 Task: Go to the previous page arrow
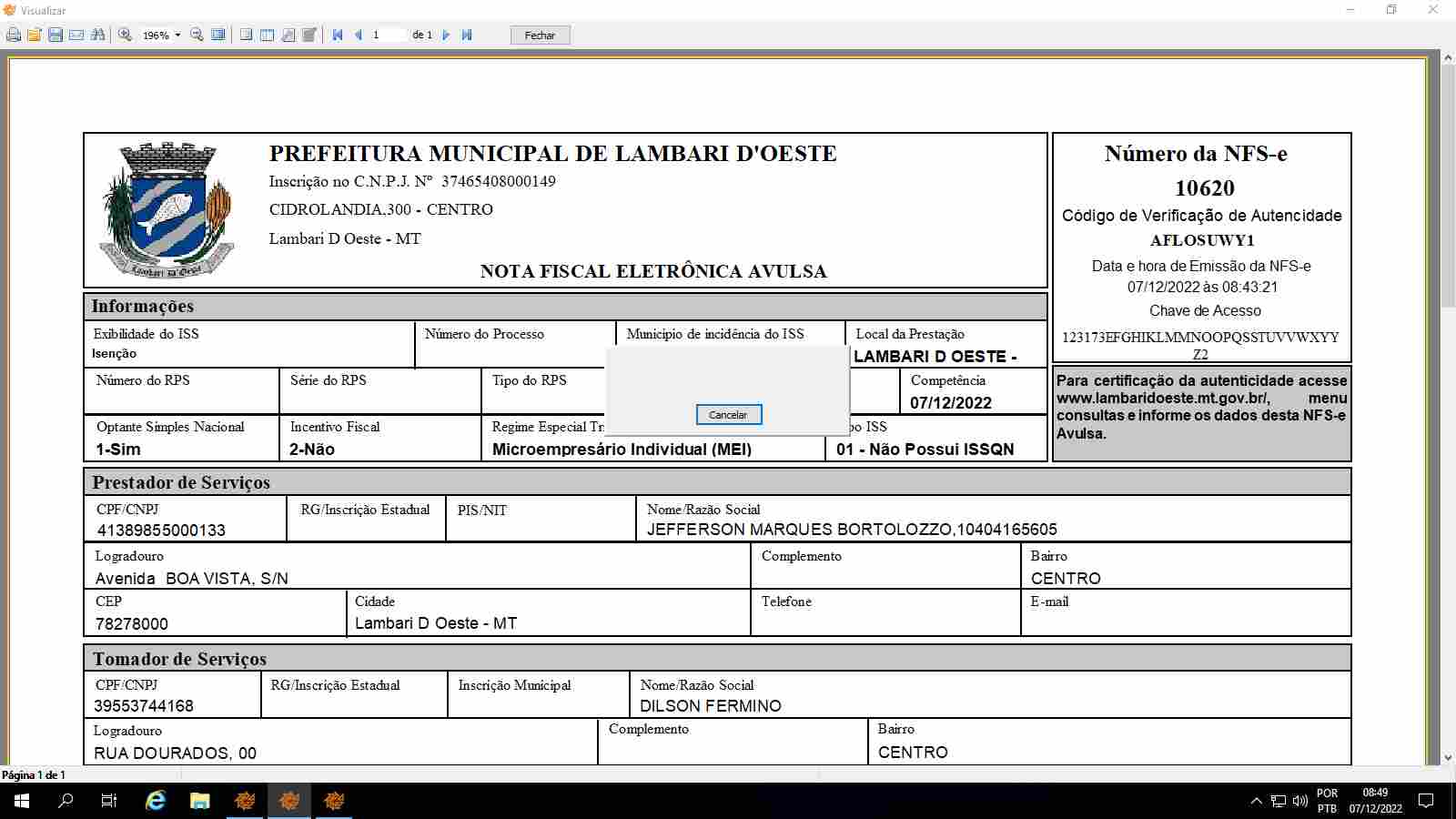tap(359, 35)
